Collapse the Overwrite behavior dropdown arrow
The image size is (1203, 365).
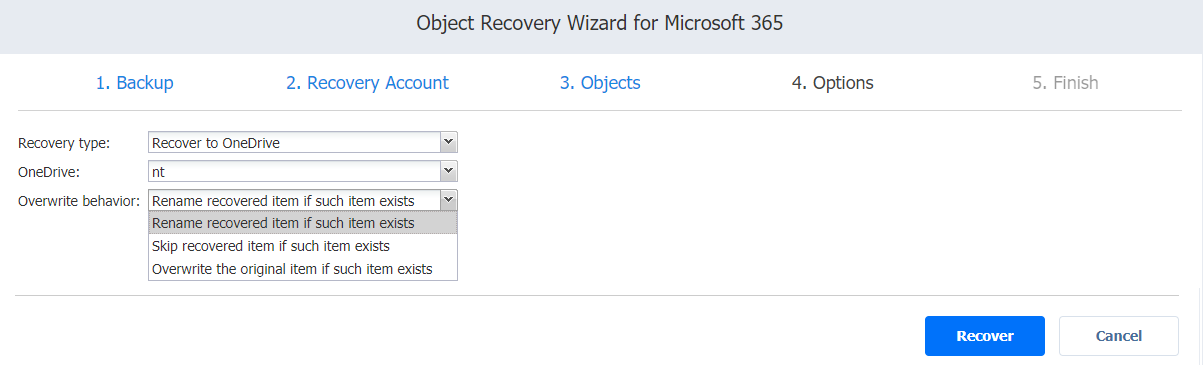pos(449,200)
